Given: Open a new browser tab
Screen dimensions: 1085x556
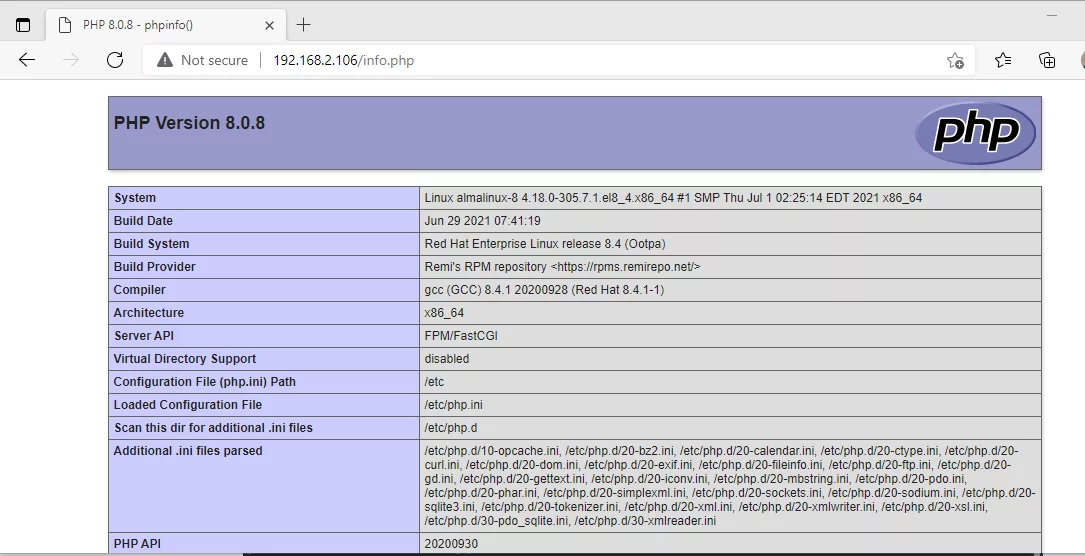Looking at the screenshot, I should coord(303,25).
